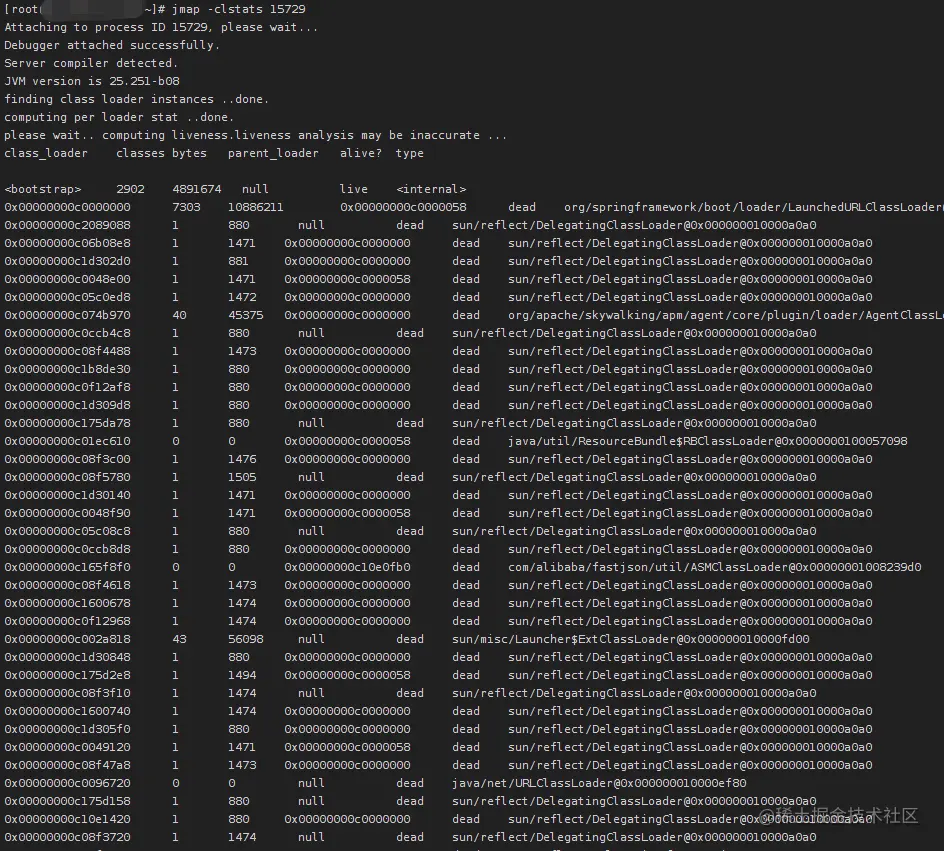Select loader address 0x00000000c1600678
944x851 pixels.
click(67, 604)
